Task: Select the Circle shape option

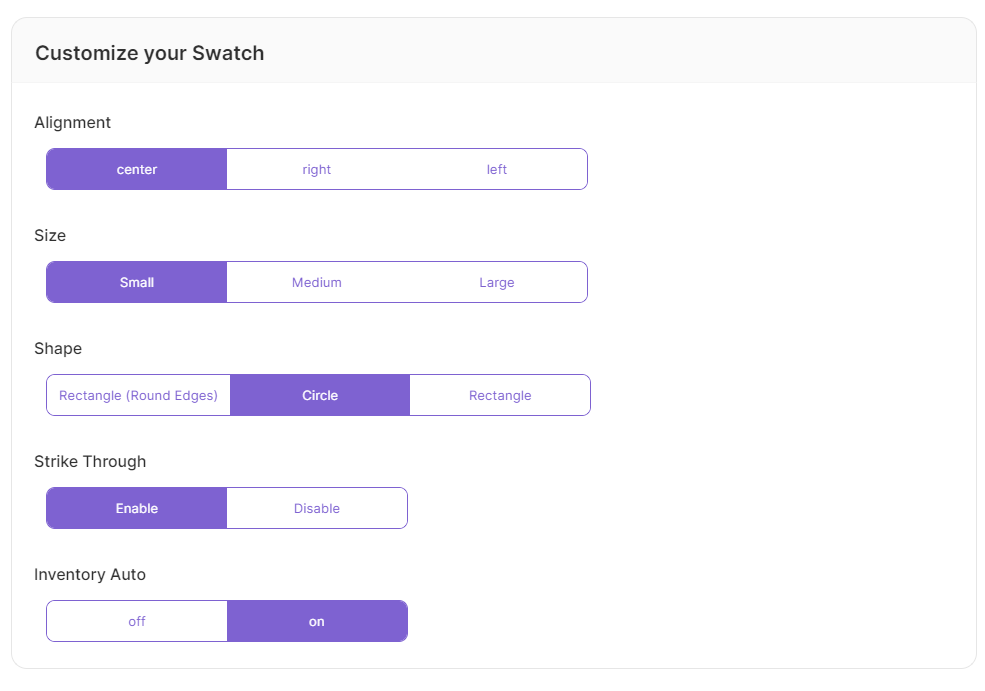Action: [x=320, y=395]
